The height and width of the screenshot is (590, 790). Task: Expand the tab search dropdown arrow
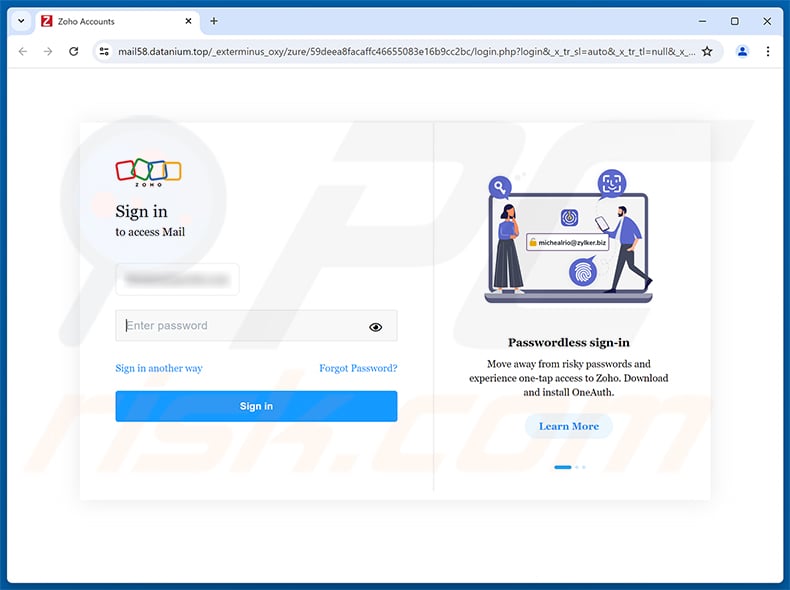[x=21, y=21]
